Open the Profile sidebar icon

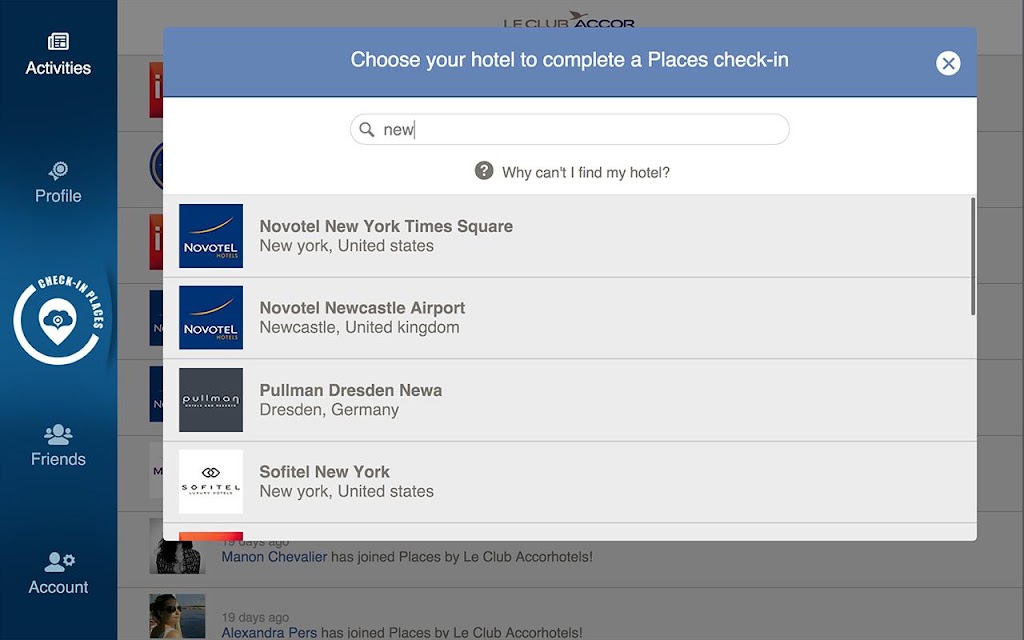(58, 183)
